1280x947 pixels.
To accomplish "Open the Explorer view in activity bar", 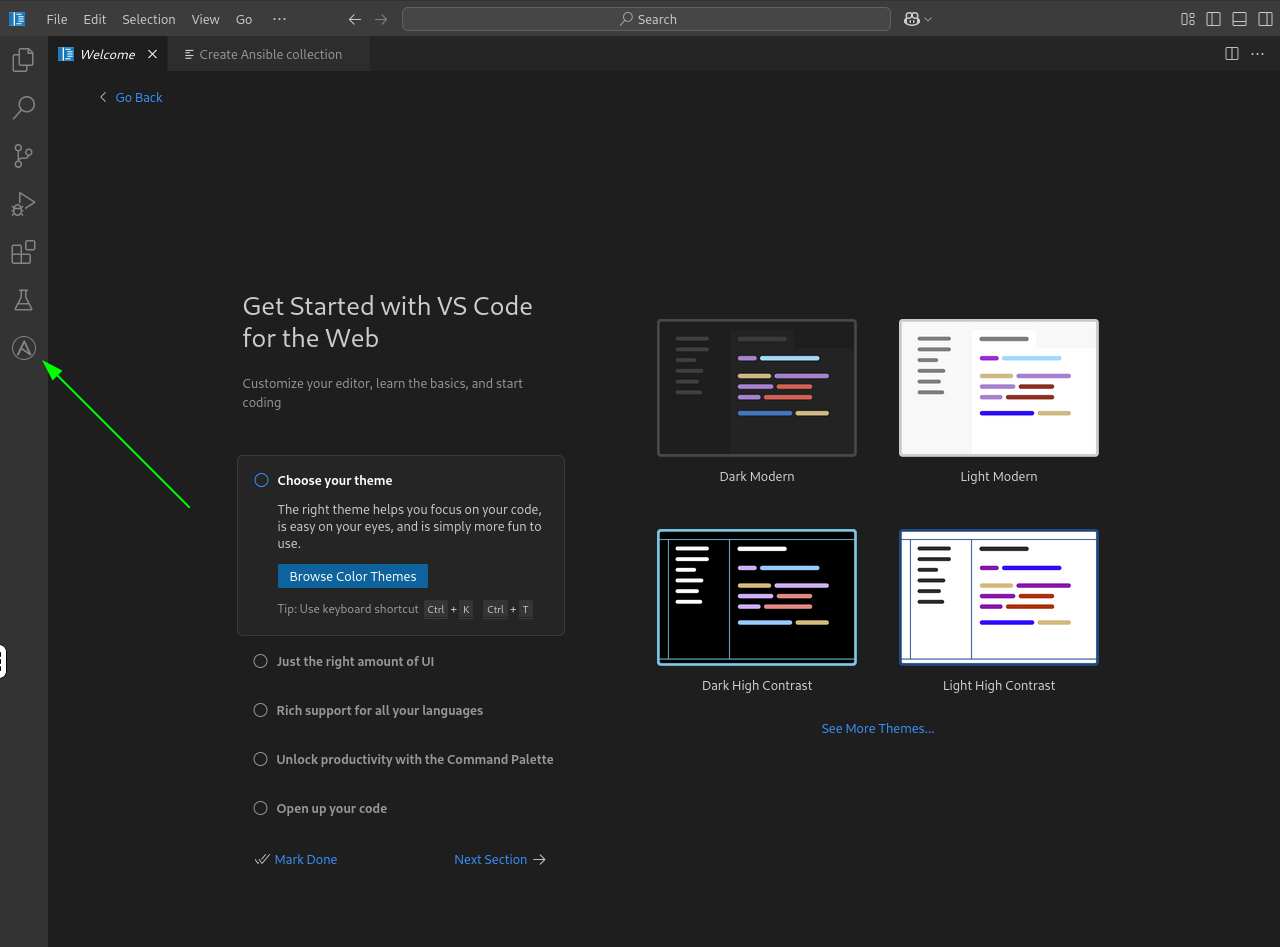I will tap(23, 60).
